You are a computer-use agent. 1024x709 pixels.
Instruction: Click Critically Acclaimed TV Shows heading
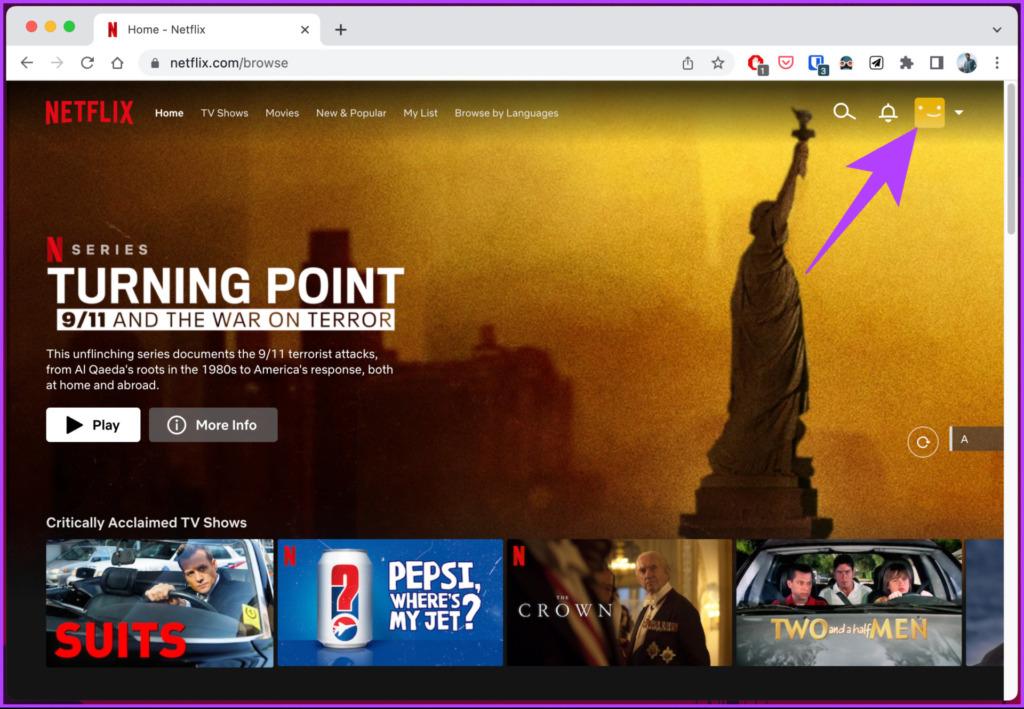tap(146, 522)
